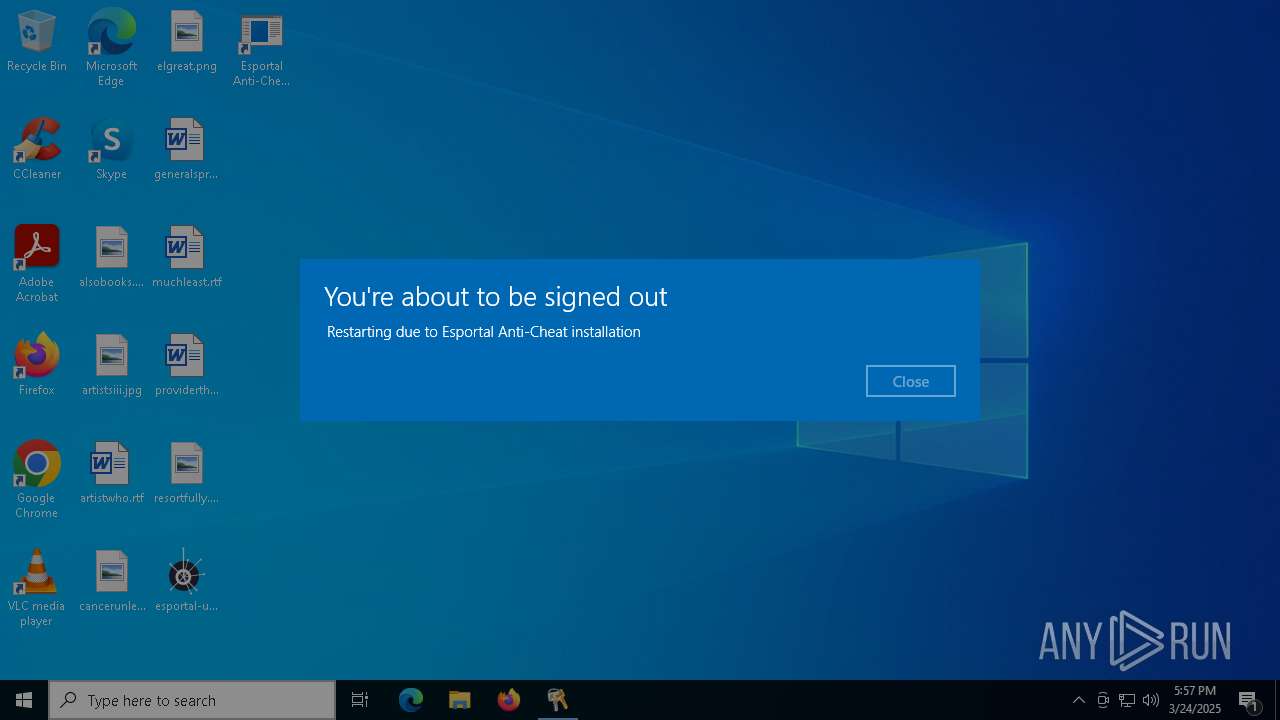Screen dimensions: 1280x720
Task: Select the Adobe Acrobat desktop shortcut
Action: click(x=37, y=264)
